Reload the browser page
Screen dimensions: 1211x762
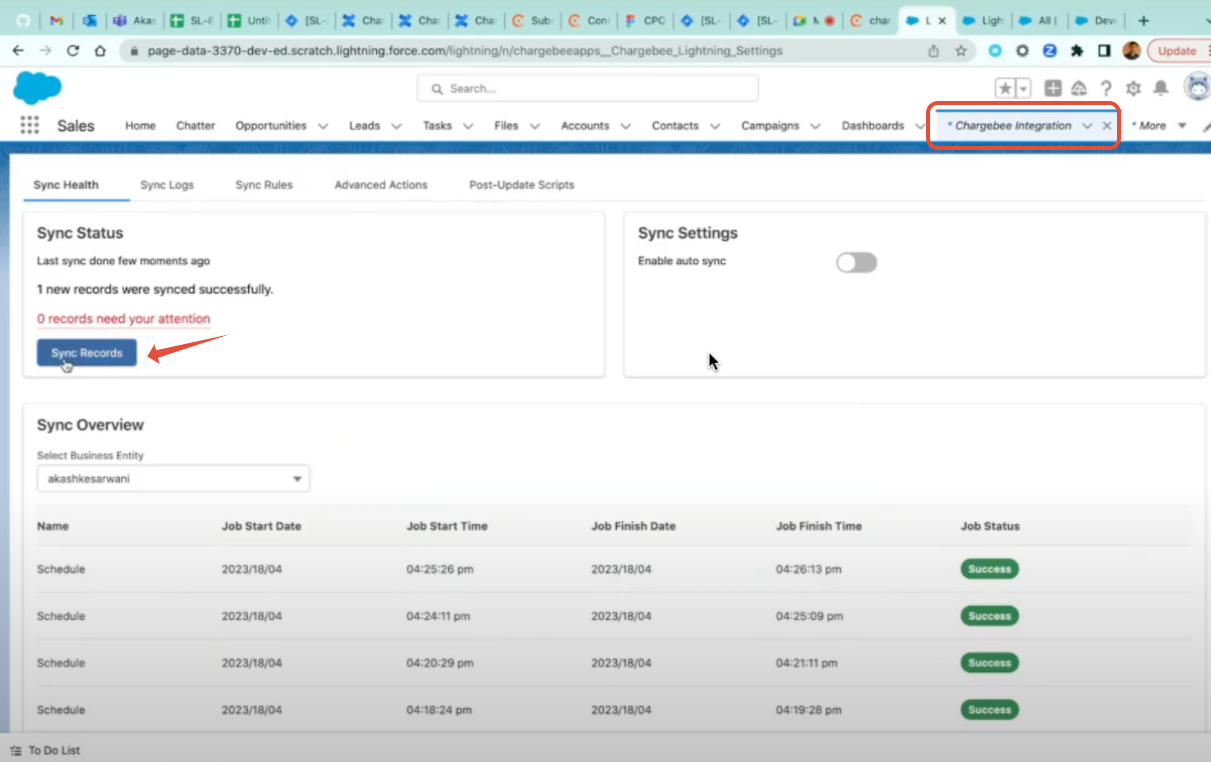[73, 50]
